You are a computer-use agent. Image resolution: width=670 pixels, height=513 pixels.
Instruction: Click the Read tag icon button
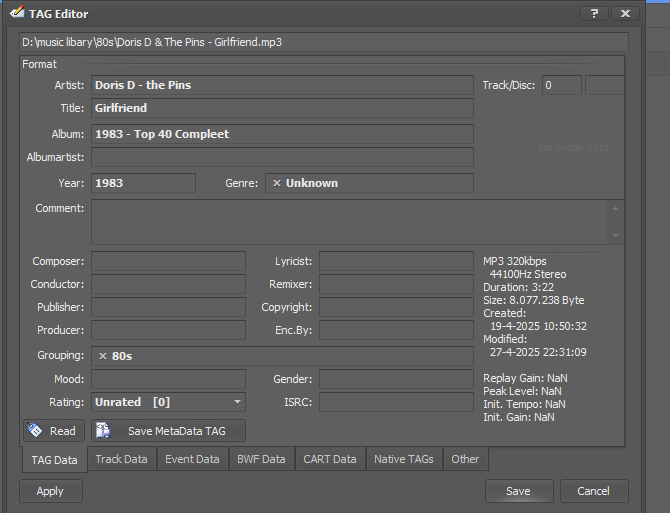(53, 431)
